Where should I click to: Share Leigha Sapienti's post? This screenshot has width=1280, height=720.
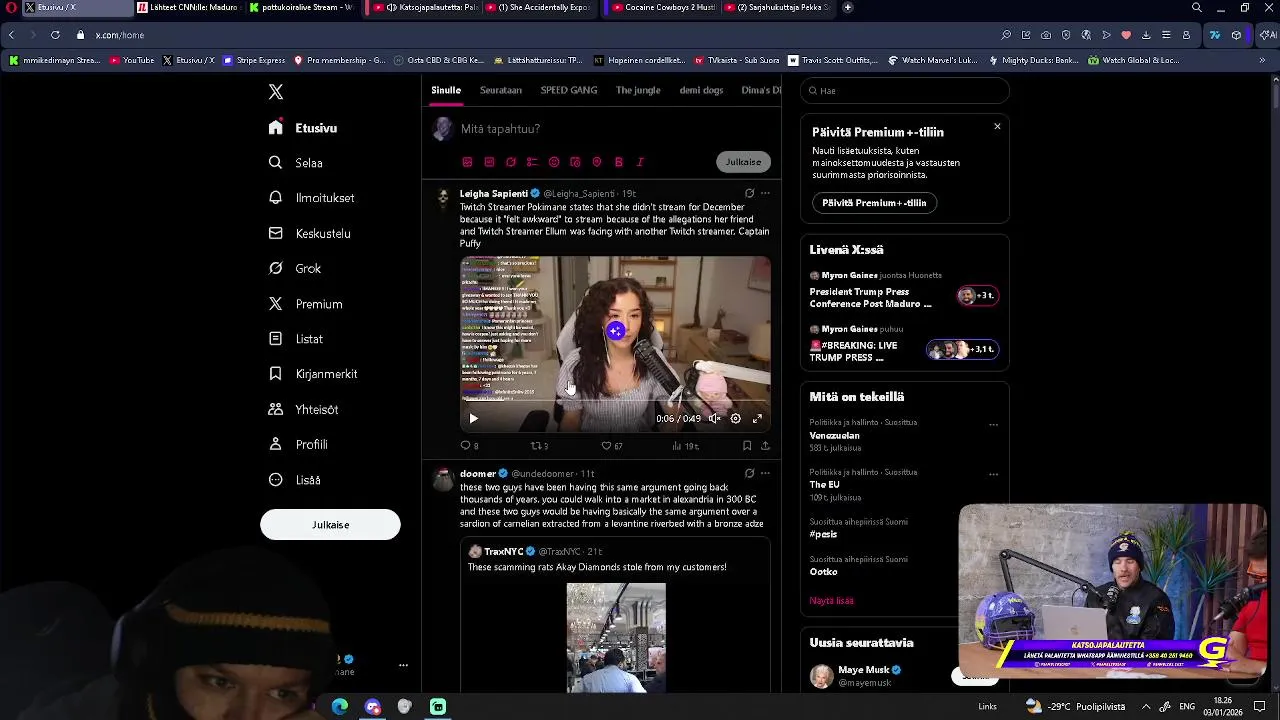pos(765,446)
